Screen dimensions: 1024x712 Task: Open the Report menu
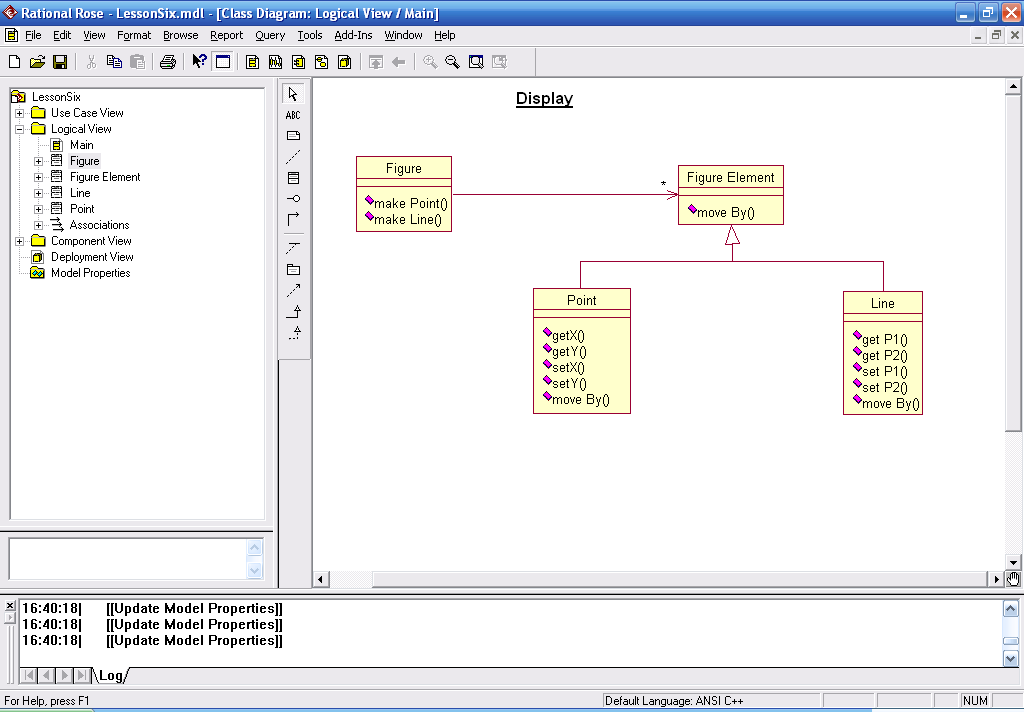[x=227, y=35]
